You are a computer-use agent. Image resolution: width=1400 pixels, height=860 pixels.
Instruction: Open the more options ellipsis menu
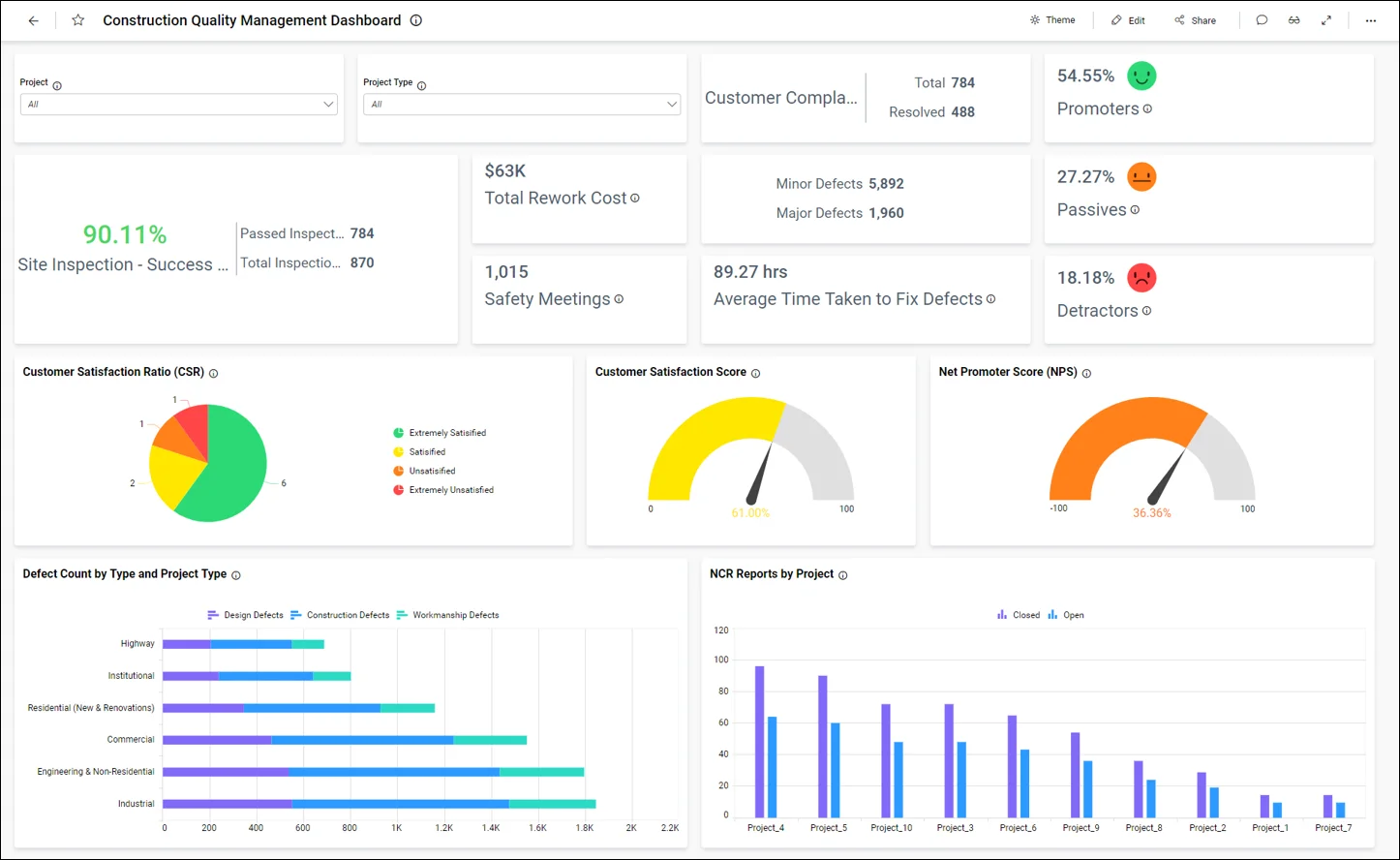click(1371, 20)
